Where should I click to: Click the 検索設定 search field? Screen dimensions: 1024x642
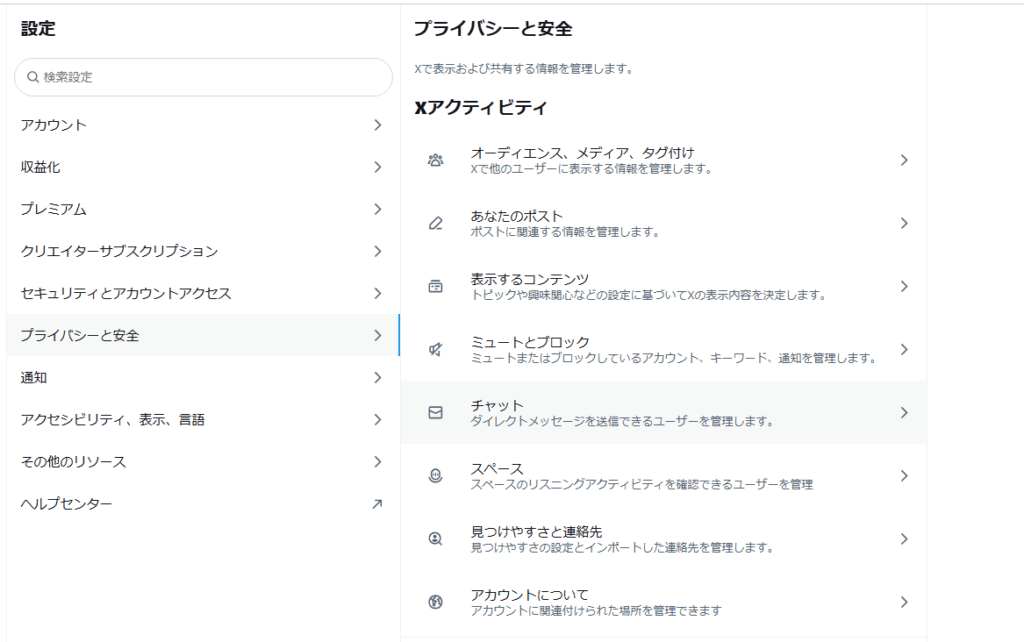tap(204, 77)
